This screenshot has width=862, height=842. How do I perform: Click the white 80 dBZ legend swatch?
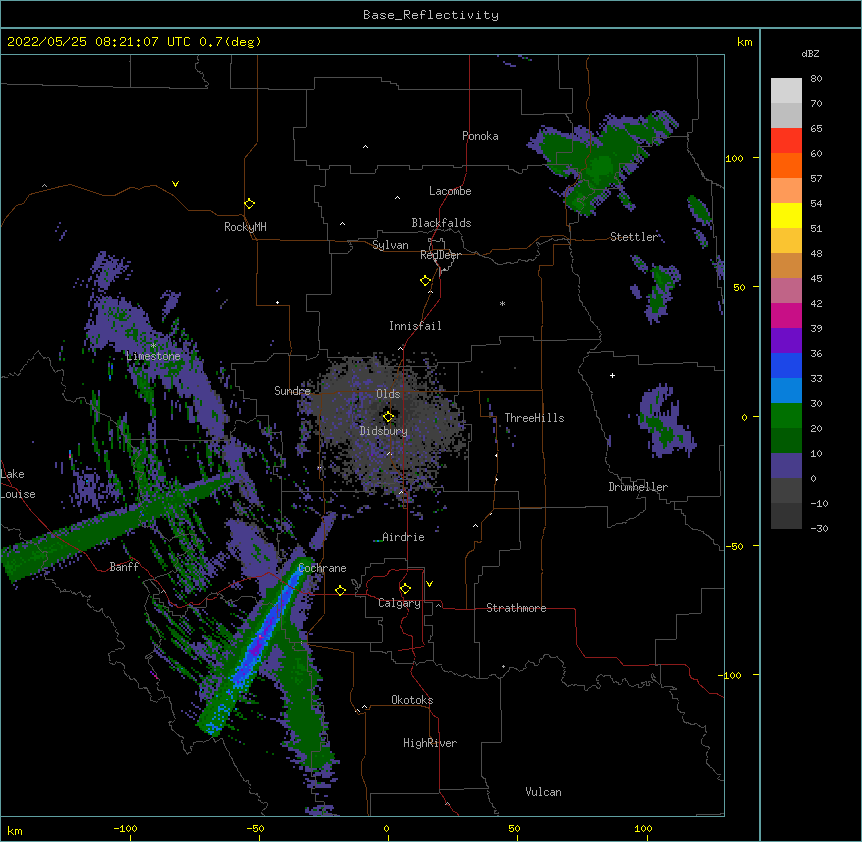pyautogui.click(x=786, y=91)
